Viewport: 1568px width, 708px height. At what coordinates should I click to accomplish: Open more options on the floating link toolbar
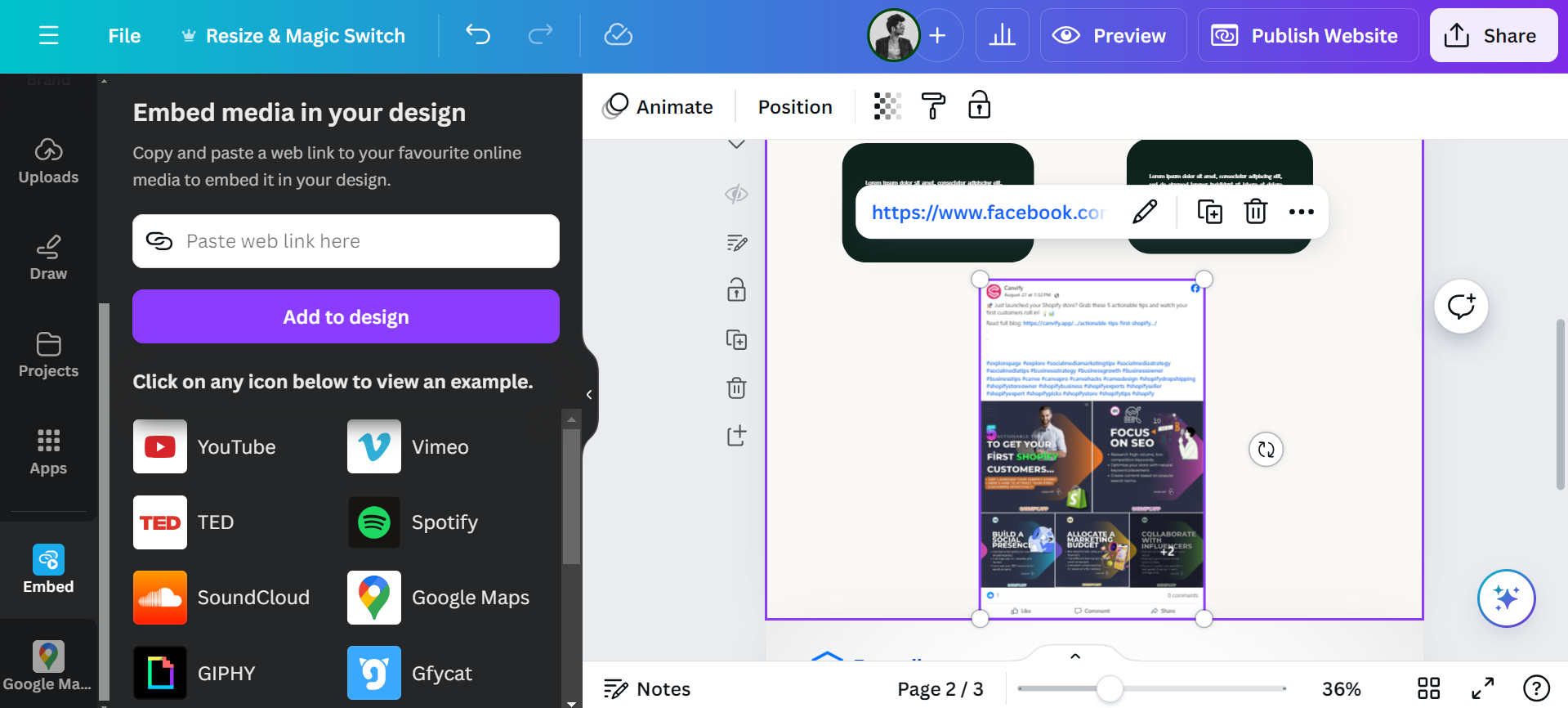click(x=1301, y=212)
